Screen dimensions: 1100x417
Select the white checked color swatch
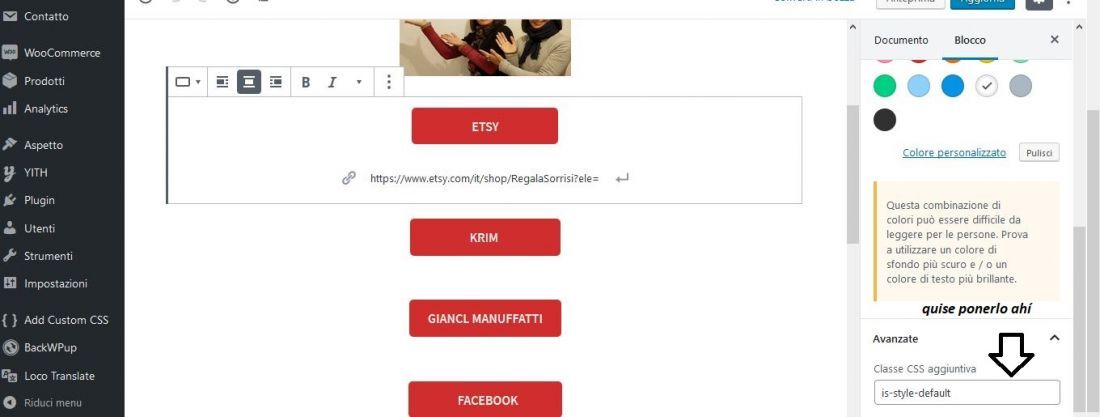point(986,86)
